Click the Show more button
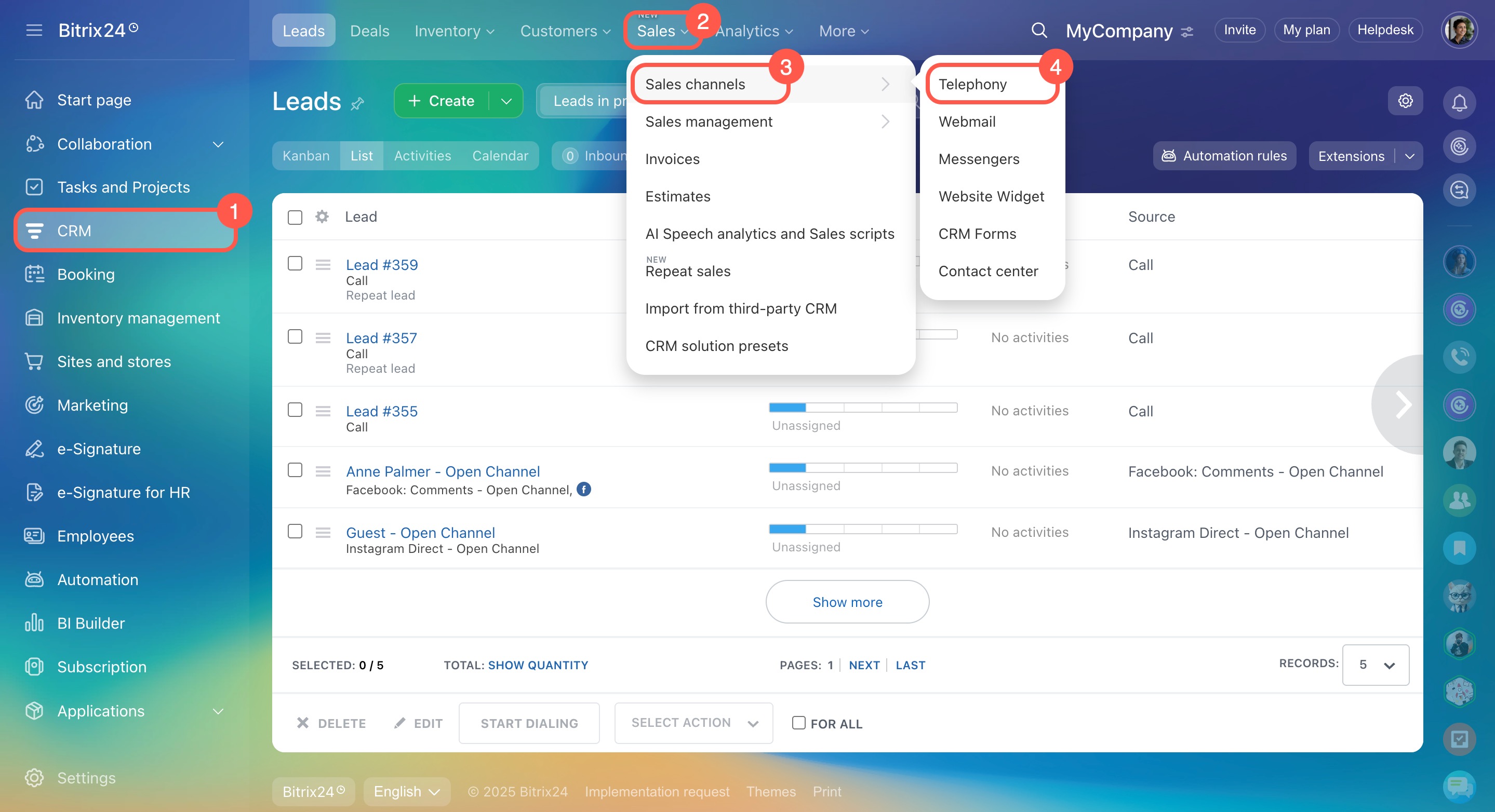 (x=847, y=602)
